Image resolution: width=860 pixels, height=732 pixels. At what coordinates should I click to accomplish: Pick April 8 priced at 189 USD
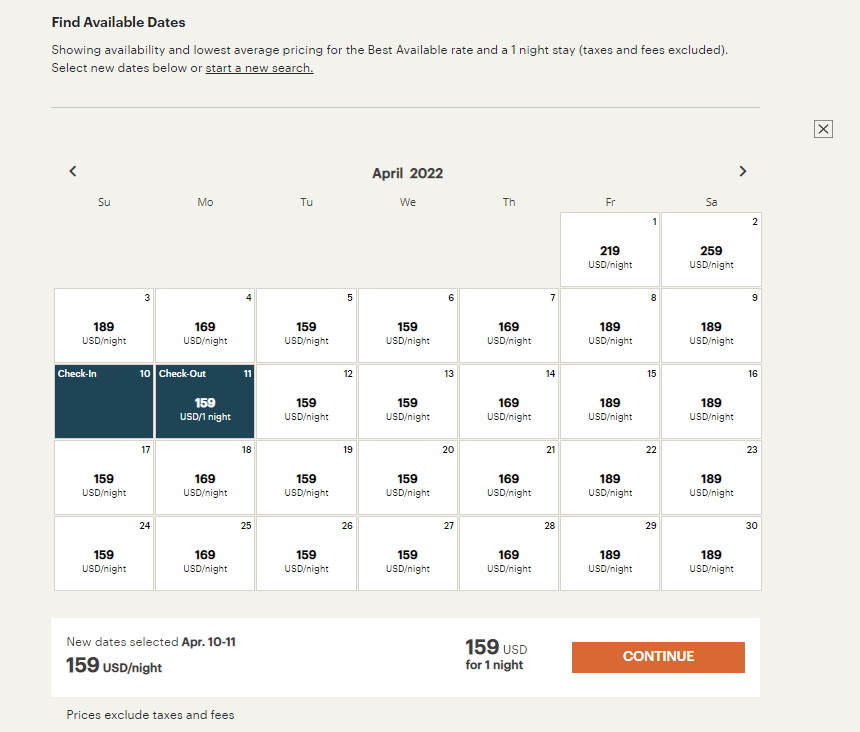click(609, 324)
